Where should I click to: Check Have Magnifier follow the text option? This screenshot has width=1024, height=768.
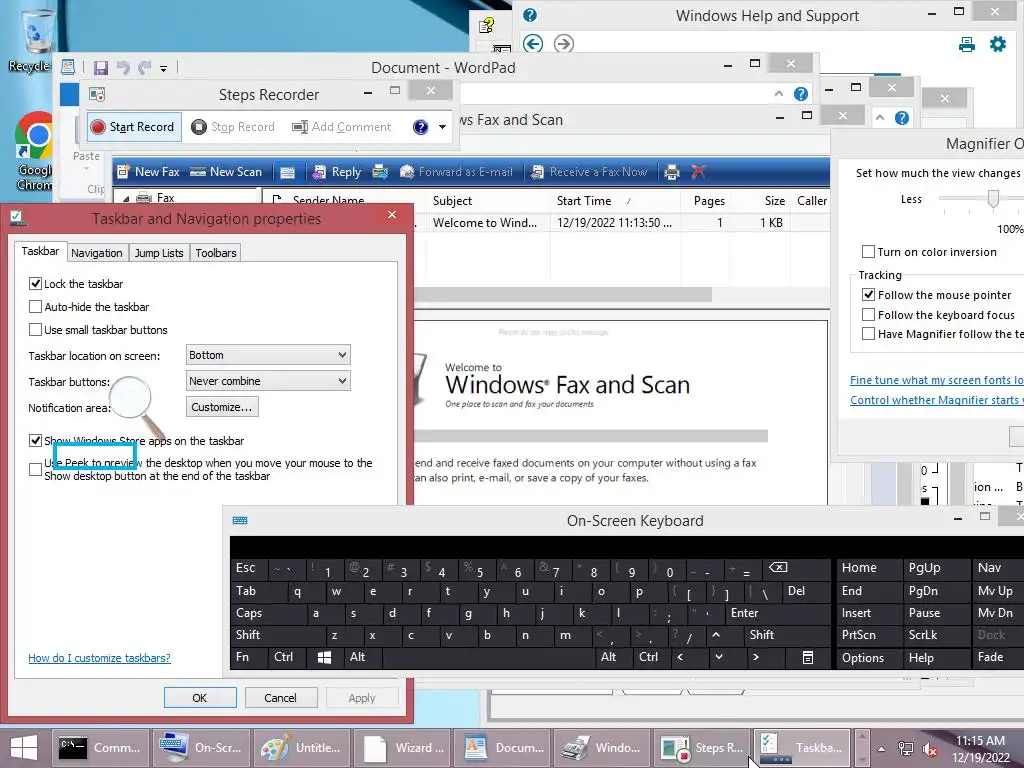pyautogui.click(x=868, y=334)
